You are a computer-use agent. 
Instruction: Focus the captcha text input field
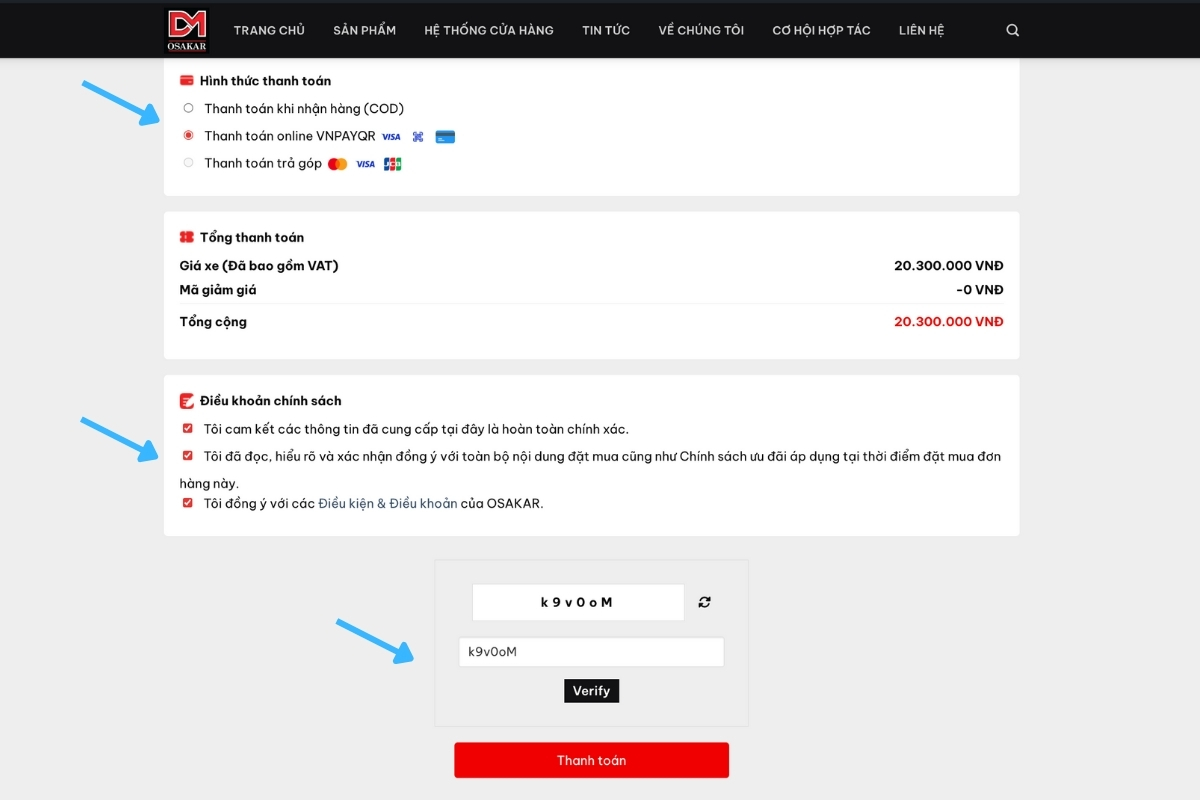click(591, 653)
